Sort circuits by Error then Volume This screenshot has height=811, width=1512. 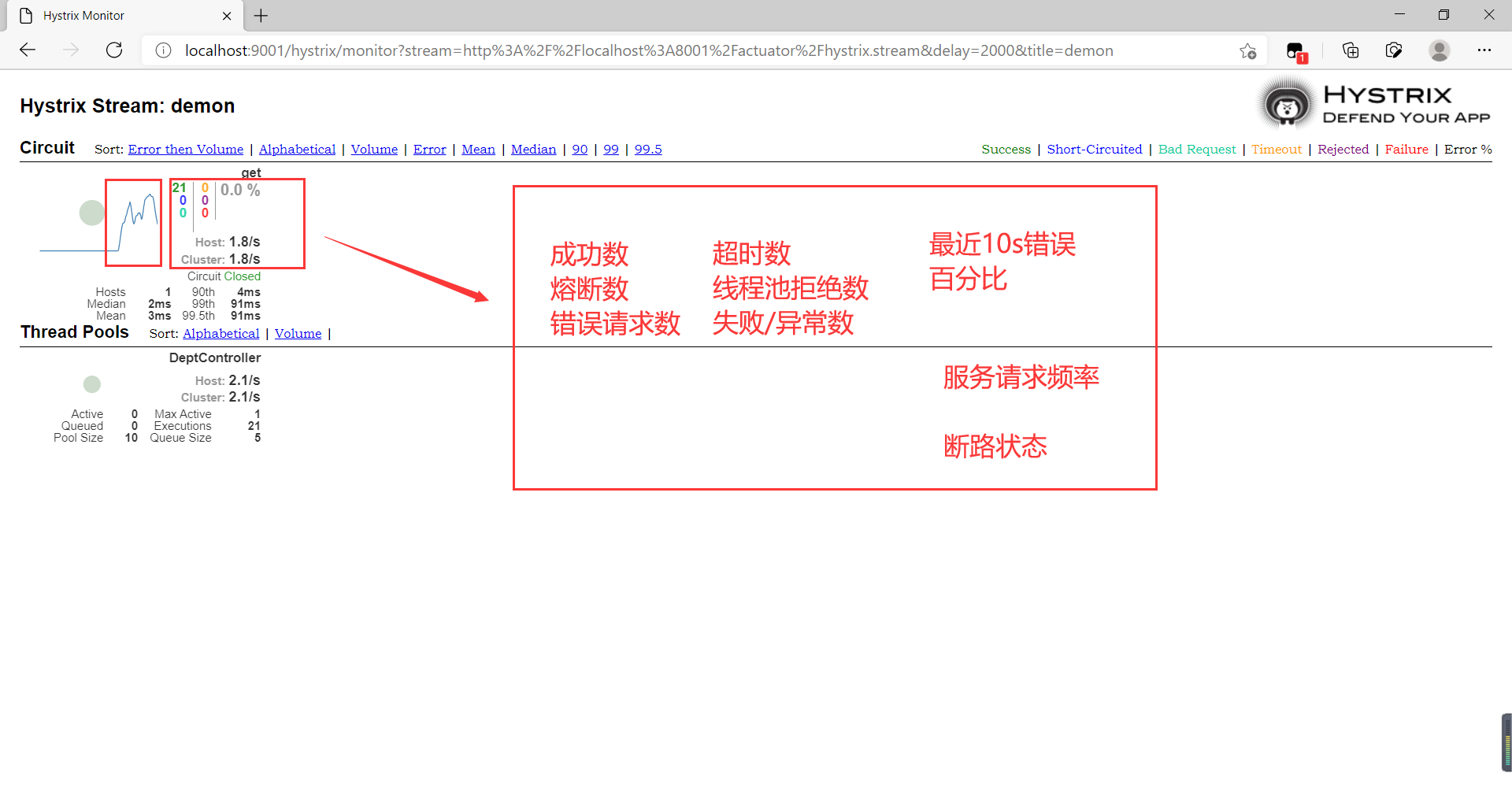[186, 150]
